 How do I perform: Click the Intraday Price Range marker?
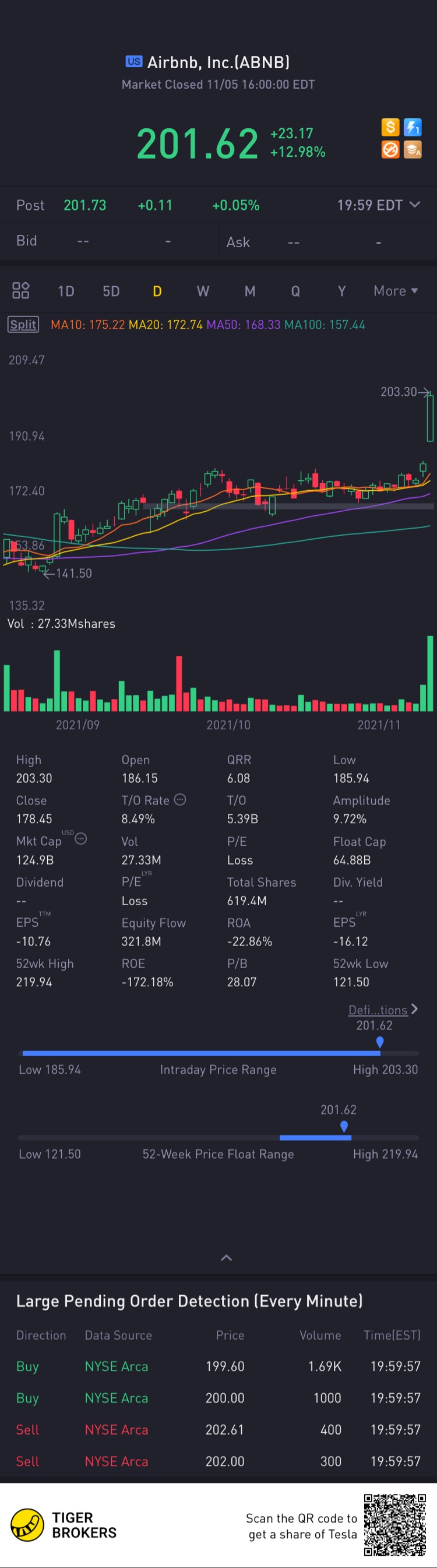(x=380, y=1042)
